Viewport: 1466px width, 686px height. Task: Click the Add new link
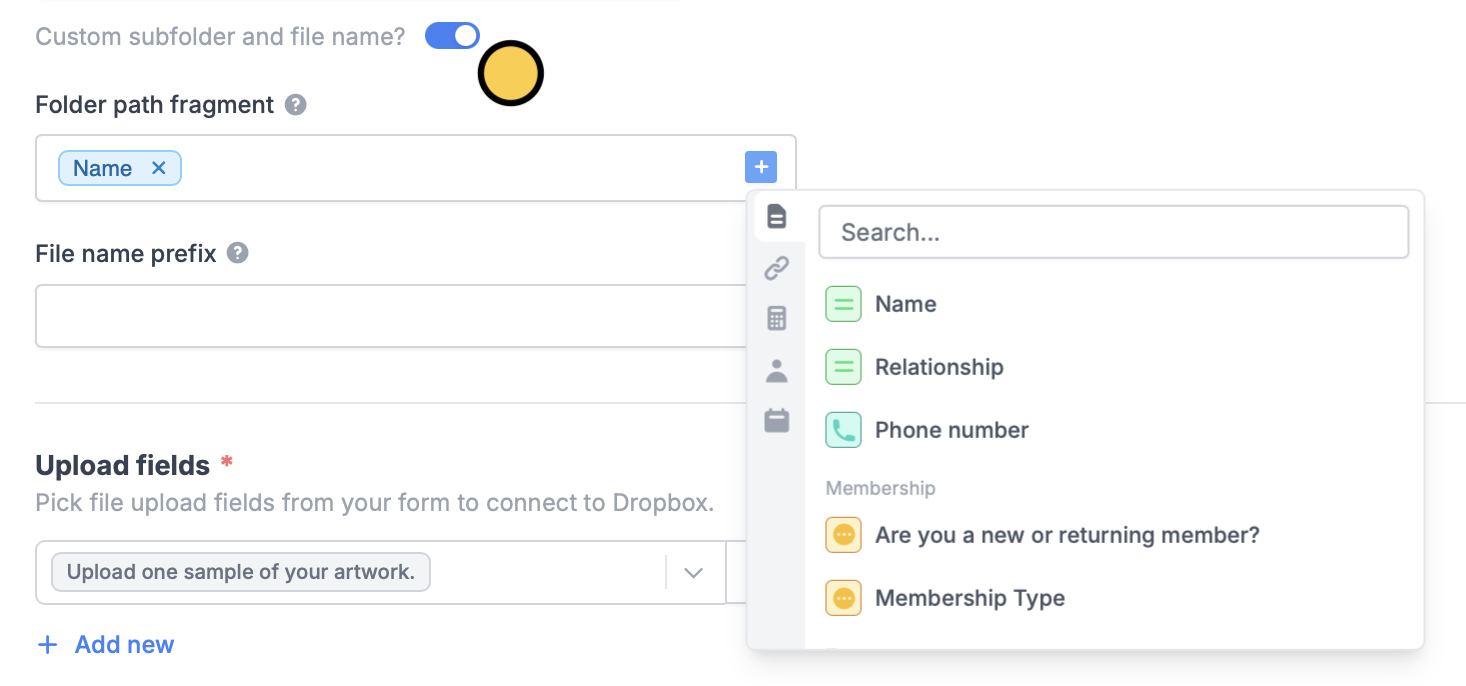(104, 644)
